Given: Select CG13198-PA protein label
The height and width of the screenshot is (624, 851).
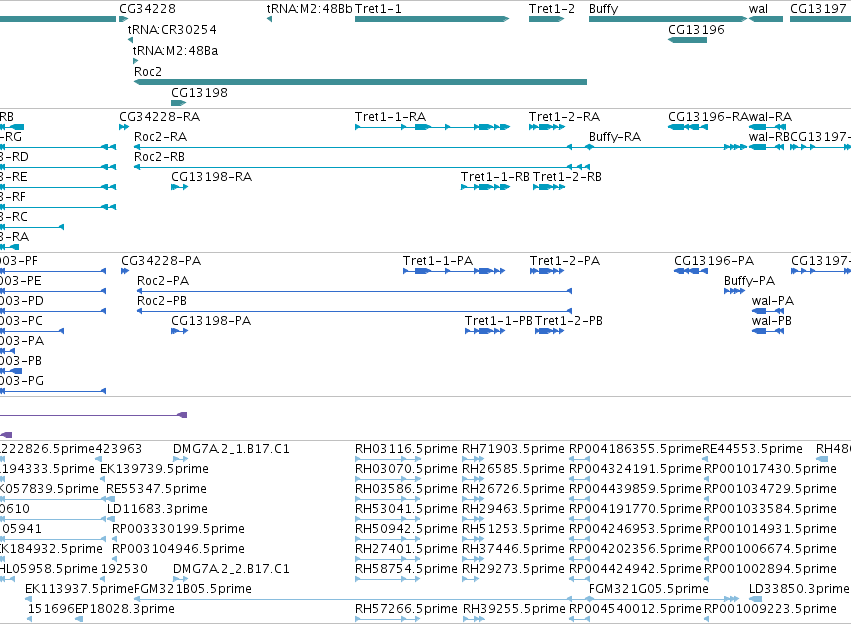Looking at the screenshot, I should [211, 321].
